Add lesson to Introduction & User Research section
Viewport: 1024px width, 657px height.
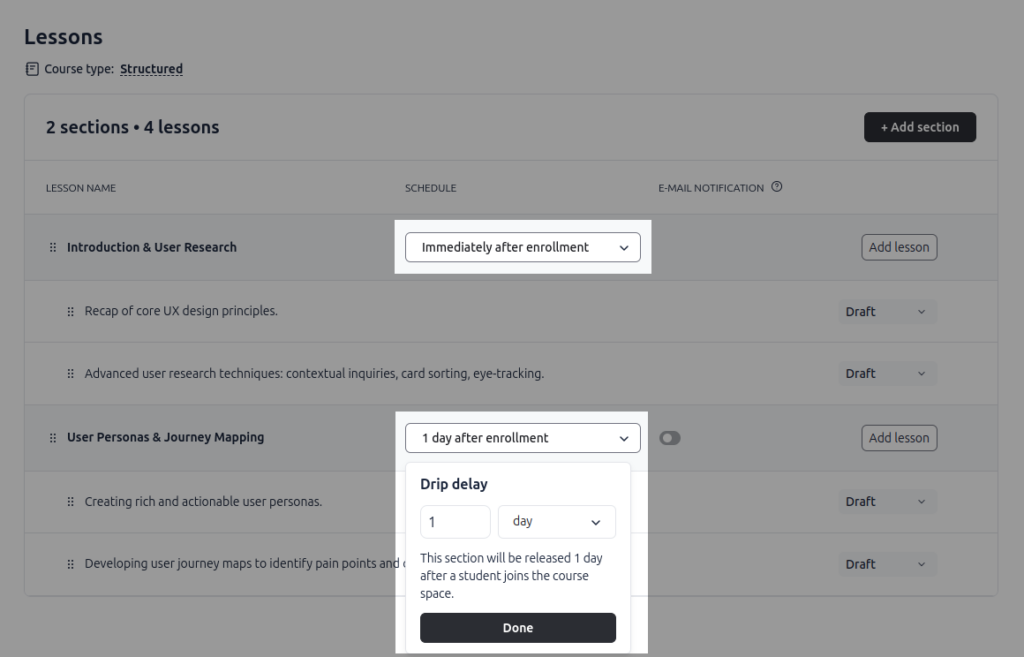click(x=898, y=247)
